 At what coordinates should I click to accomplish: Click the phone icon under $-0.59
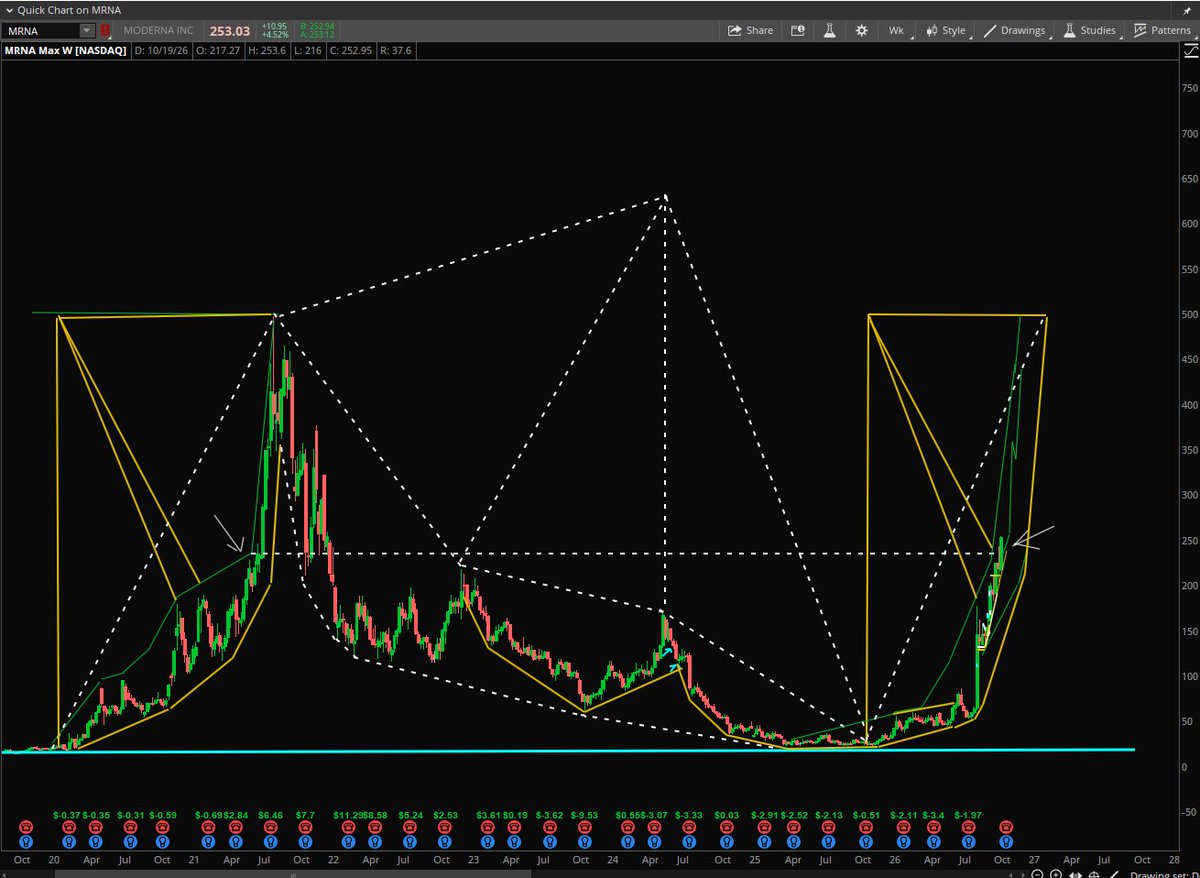[x=165, y=827]
